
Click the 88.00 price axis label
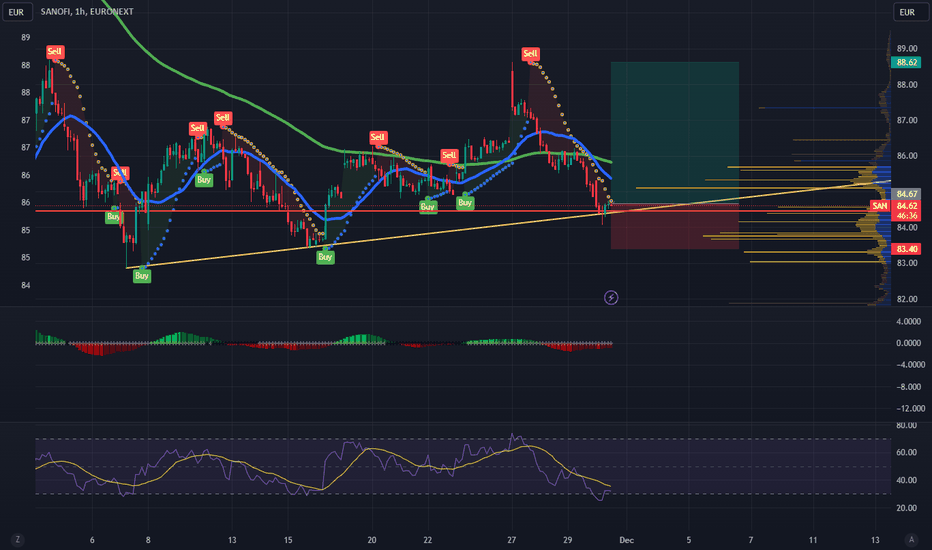907,85
